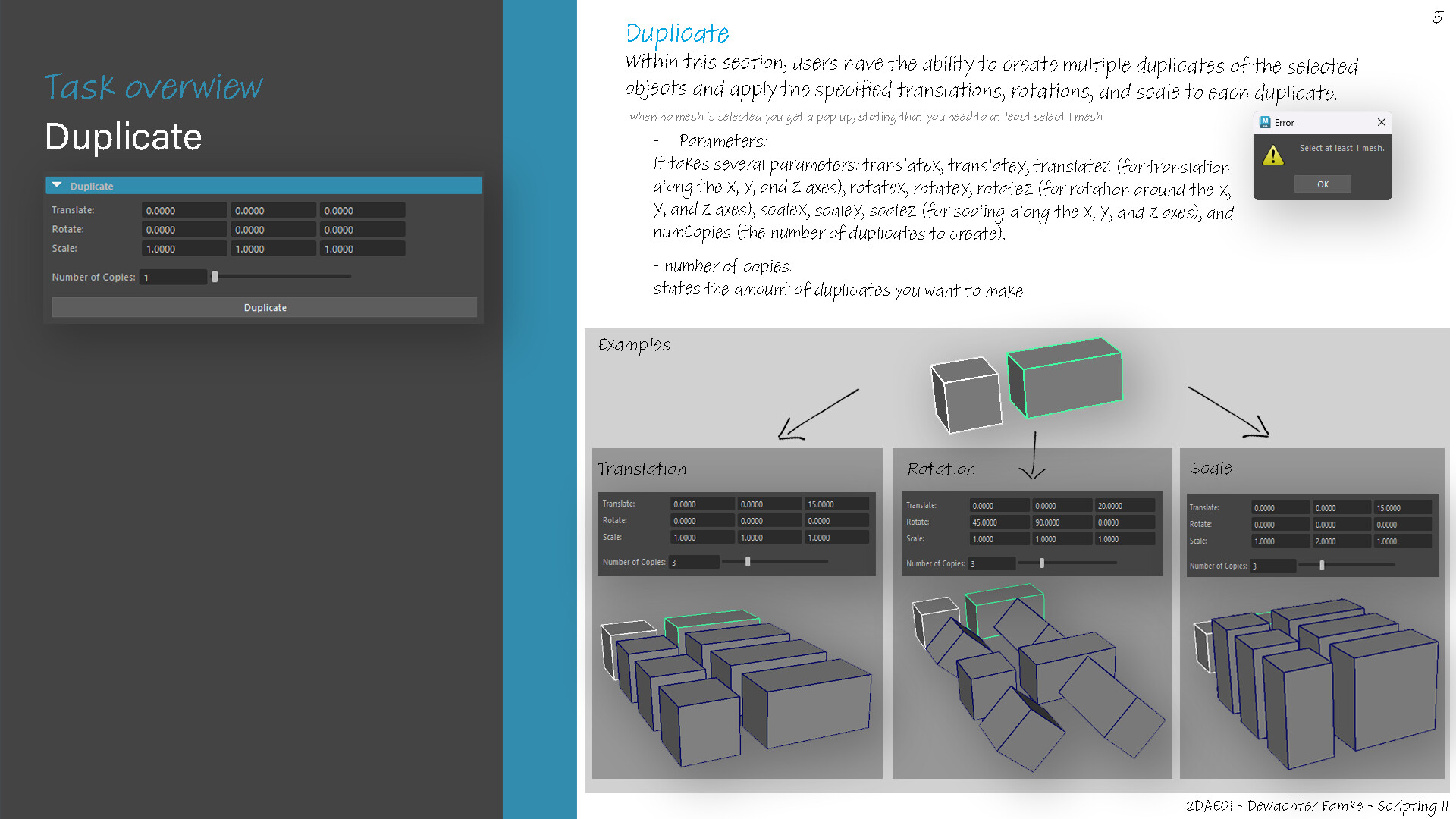
Task: Open the Duplicate panel disclosure triangle
Action: (x=57, y=185)
